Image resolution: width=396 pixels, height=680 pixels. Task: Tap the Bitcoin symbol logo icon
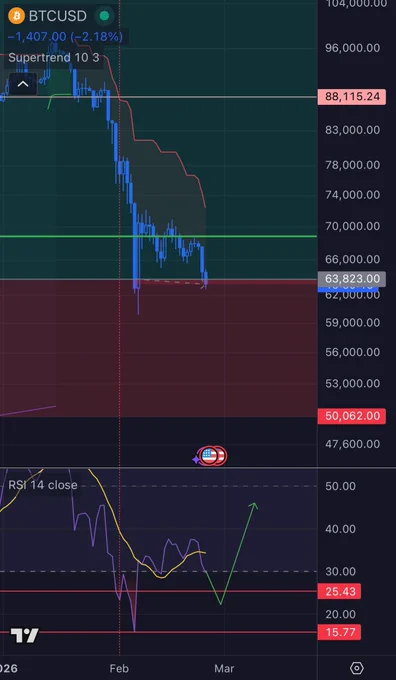point(16,16)
